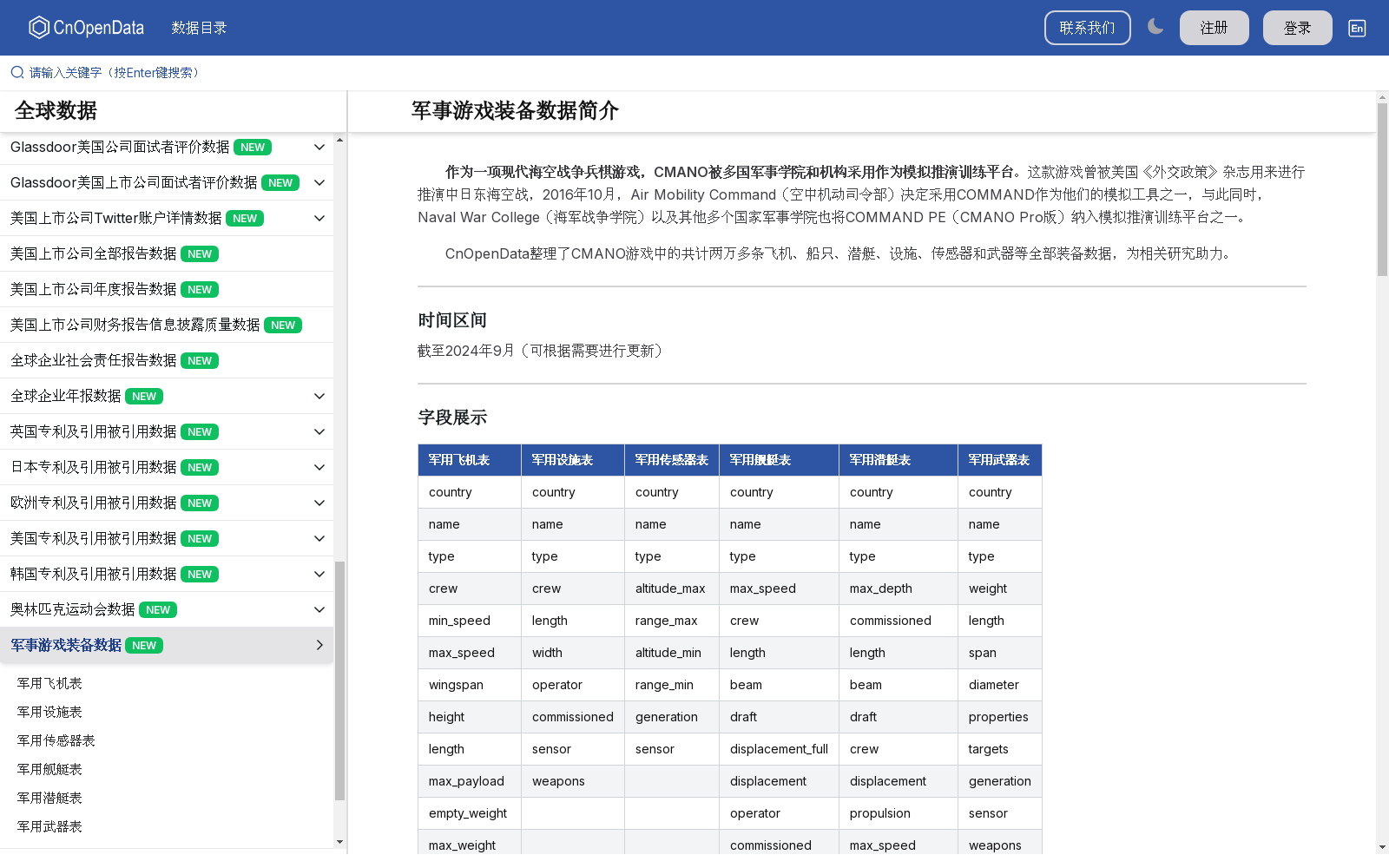Screen dimensions: 1389x868
Task: Click NEW badge beside 全球企业年报数据
Action: point(144,397)
